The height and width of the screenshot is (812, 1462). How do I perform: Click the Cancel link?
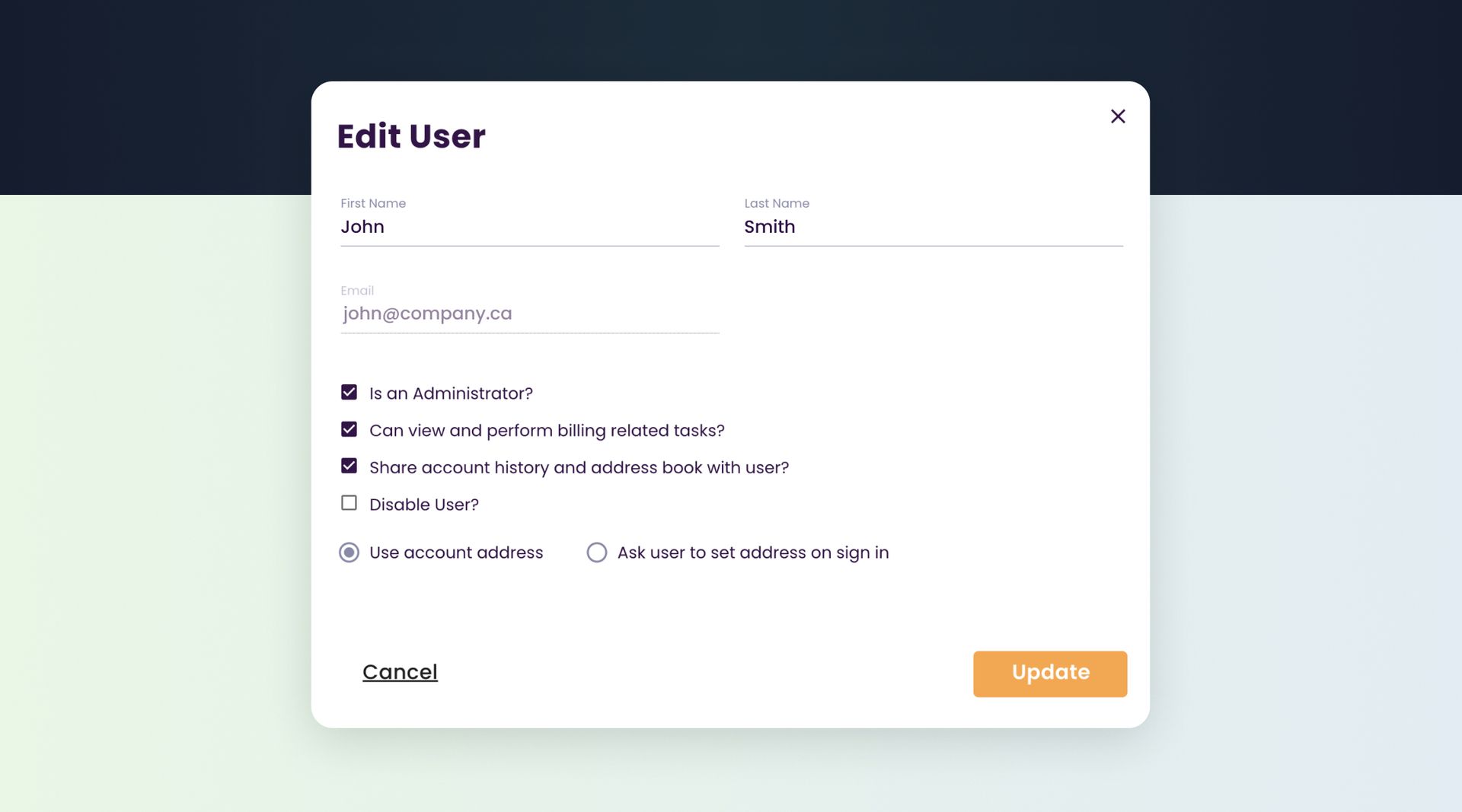pos(399,672)
